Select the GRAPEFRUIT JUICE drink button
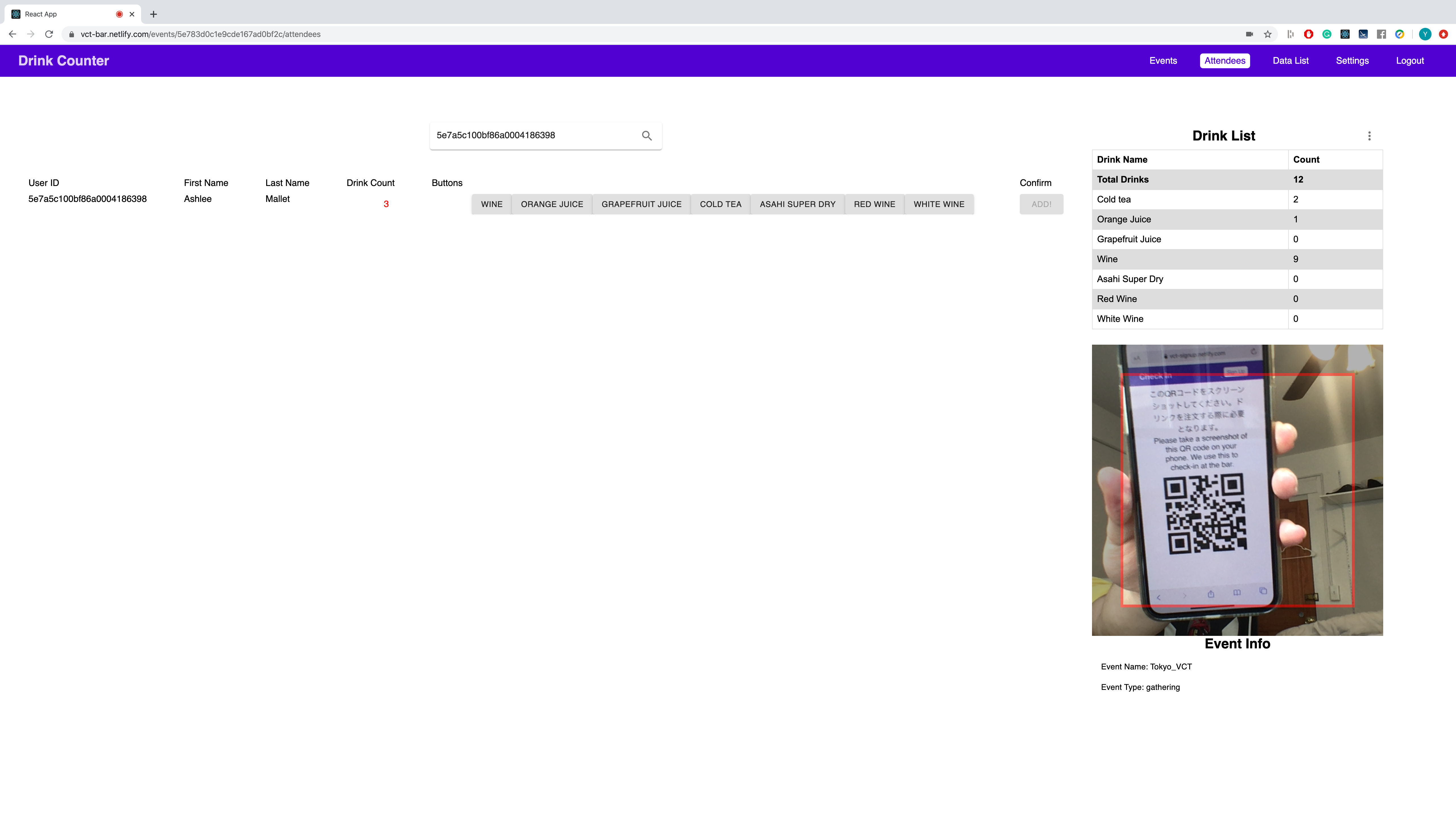Image resolution: width=1456 pixels, height=819 pixels. (x=641, y=204)
